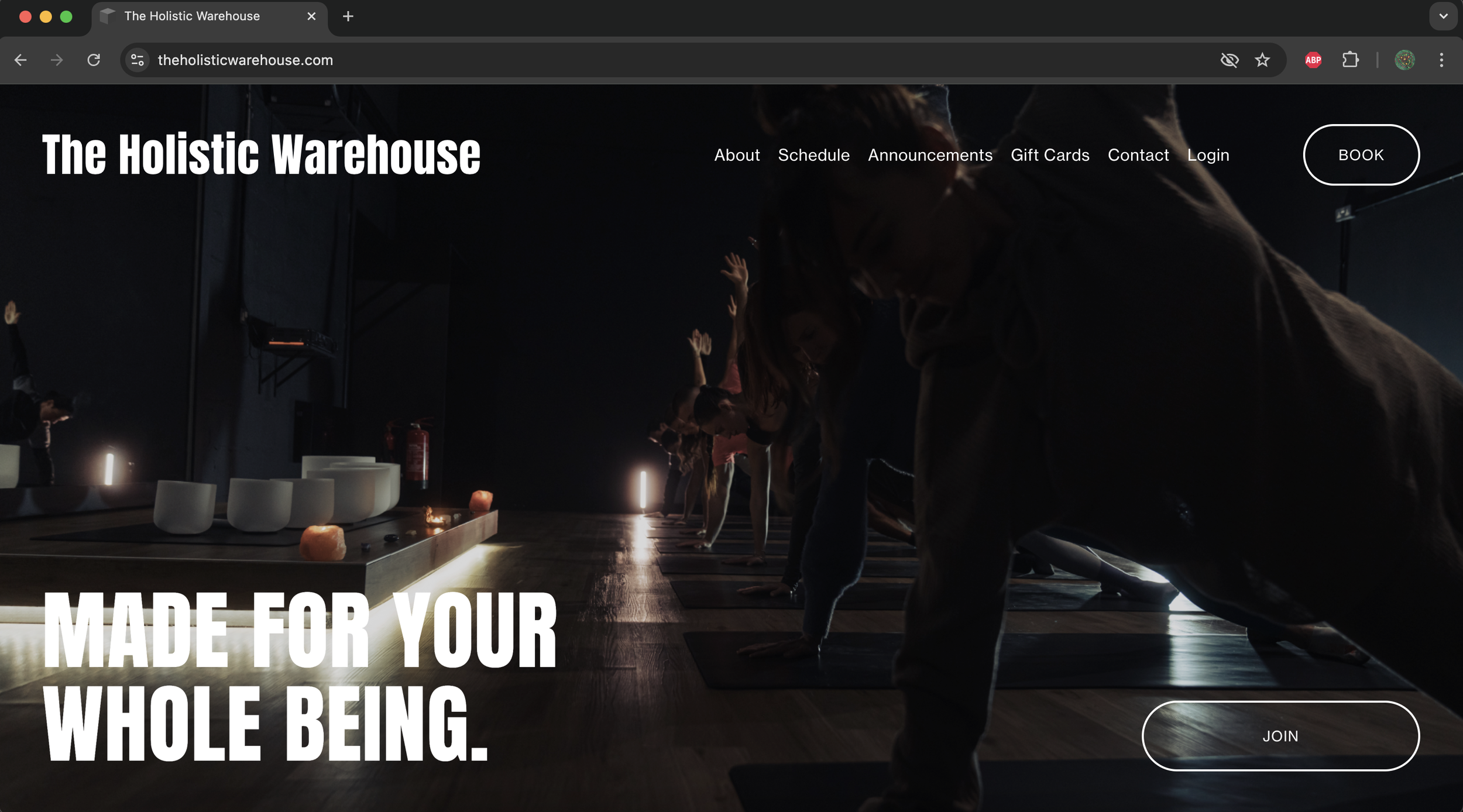Navigate to Contact
Image resolution: width=1463 pixels, height=812 pixels.
click(x=1138, y=155)
